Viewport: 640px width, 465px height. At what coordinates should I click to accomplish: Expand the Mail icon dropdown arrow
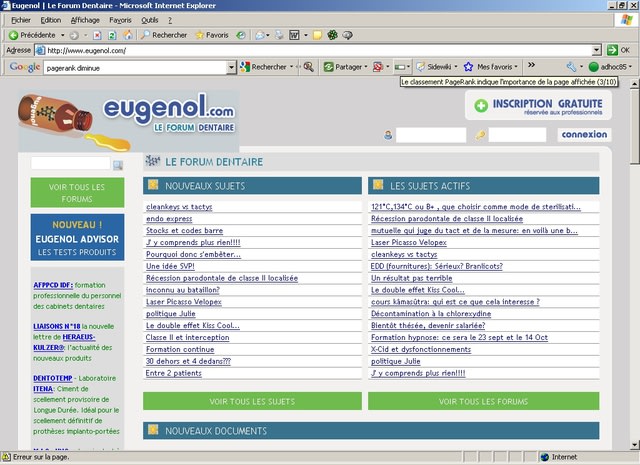click(x=268, y=36)
